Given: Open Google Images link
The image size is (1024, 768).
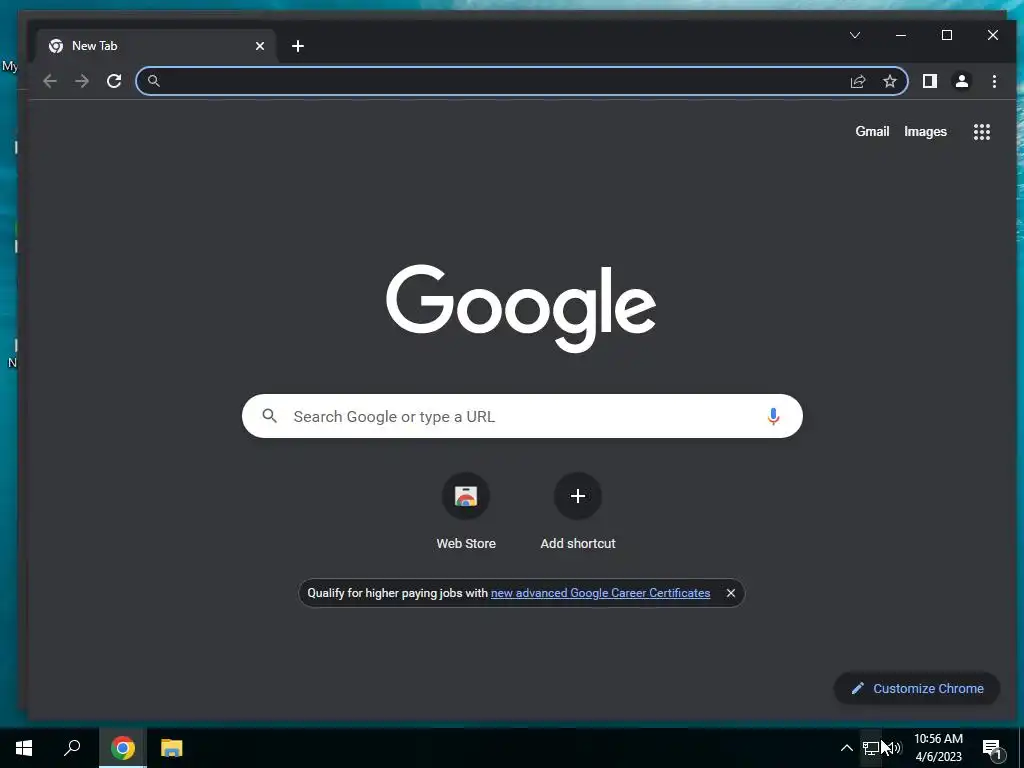Looking at the screenshot, I should [x=925, y=132].
